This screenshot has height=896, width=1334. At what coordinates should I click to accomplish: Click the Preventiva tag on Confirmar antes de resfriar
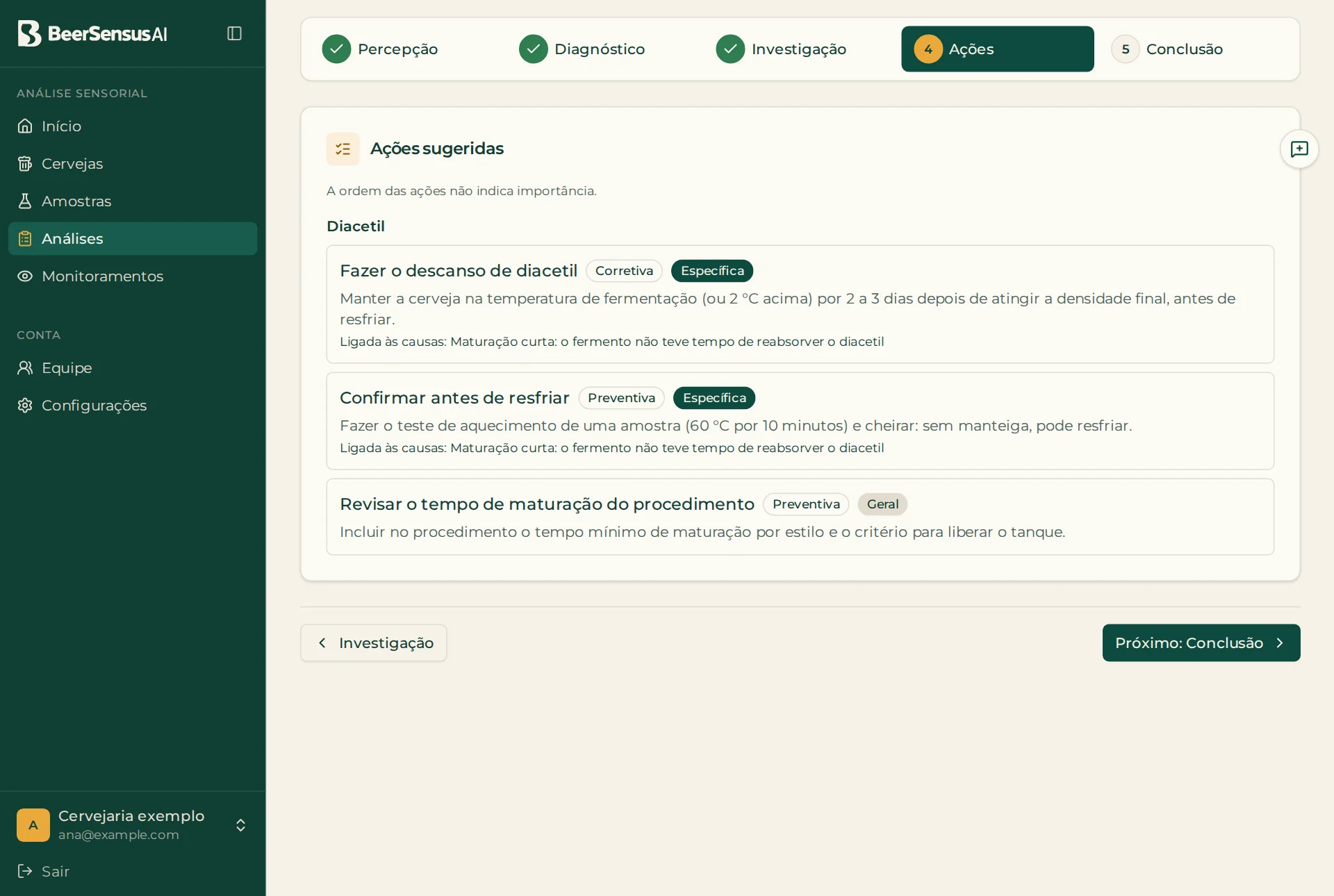(x=622, y=398)
